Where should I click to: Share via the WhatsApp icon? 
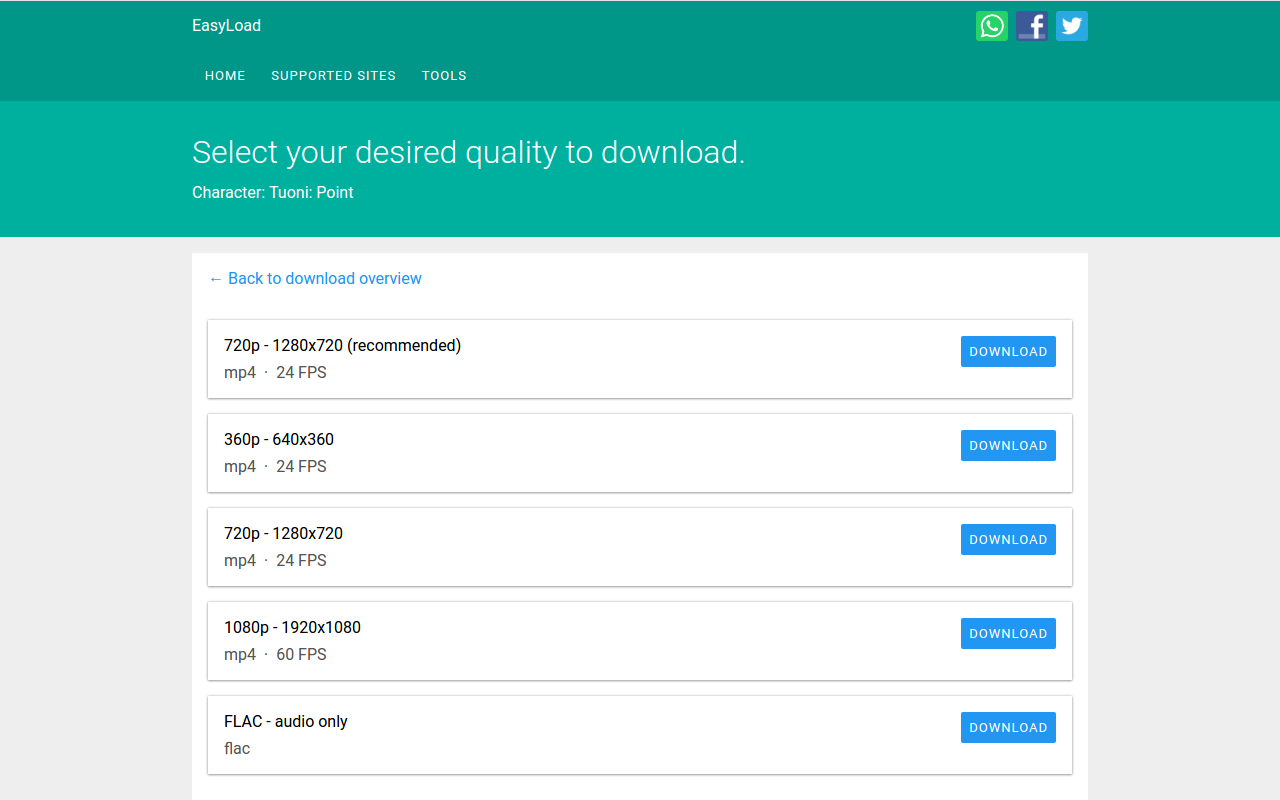[992, 26]
